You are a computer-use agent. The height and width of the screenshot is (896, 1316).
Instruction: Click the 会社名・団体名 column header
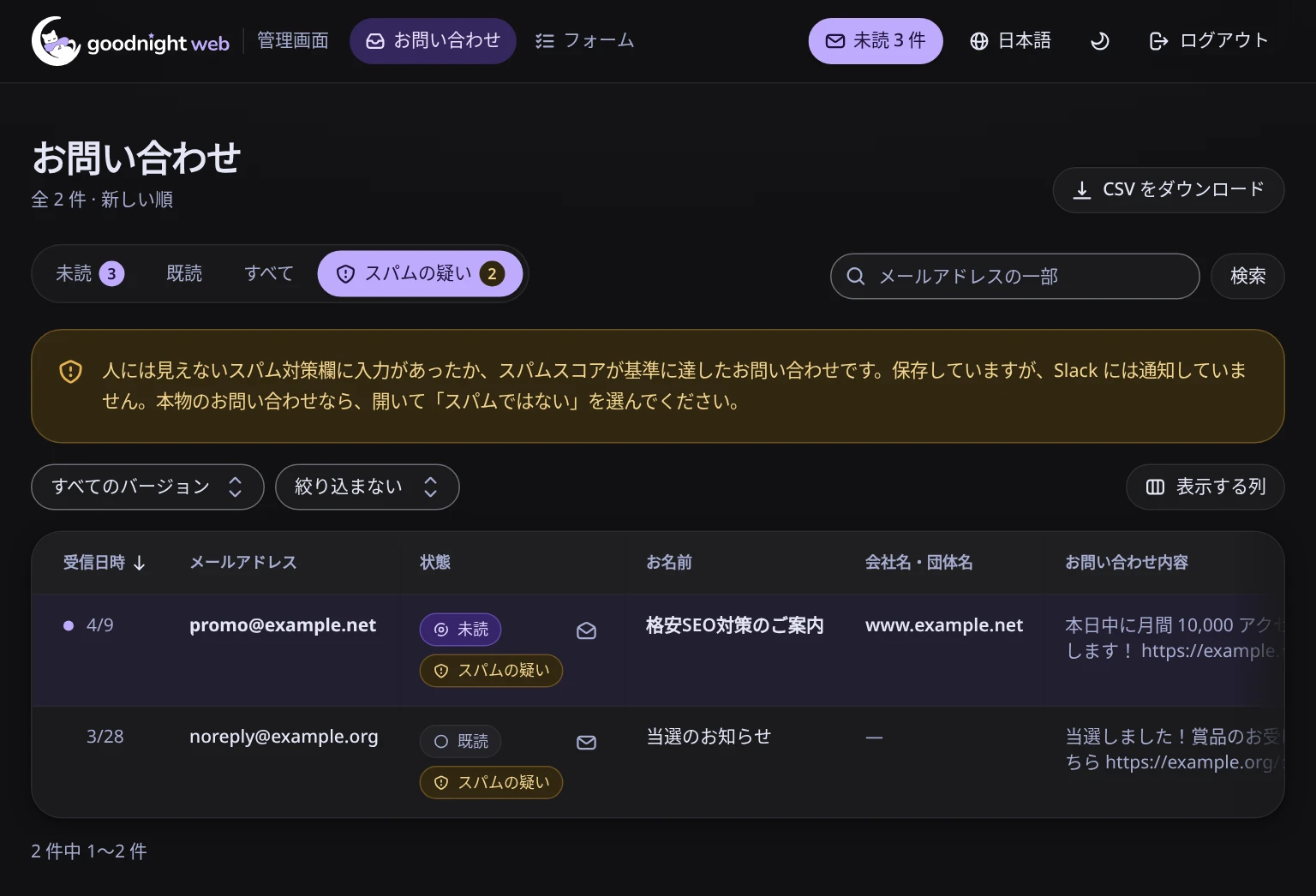pyautogui.click(x=919, y=563)
